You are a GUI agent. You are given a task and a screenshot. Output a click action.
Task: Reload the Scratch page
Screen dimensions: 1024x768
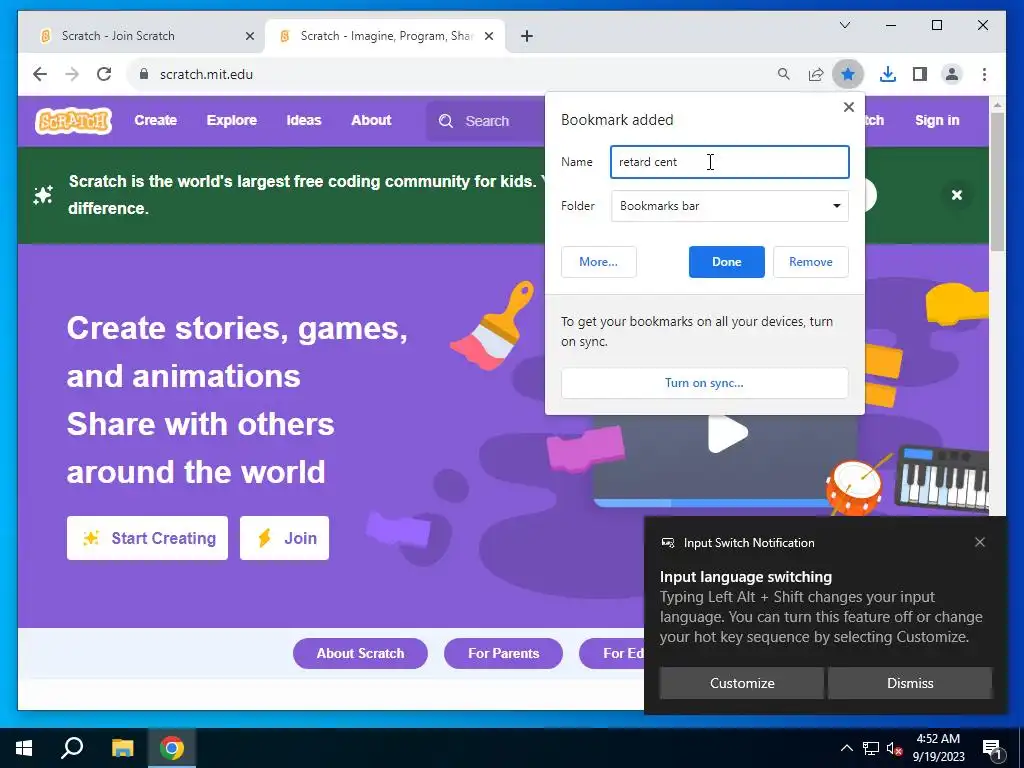[104, 74]
